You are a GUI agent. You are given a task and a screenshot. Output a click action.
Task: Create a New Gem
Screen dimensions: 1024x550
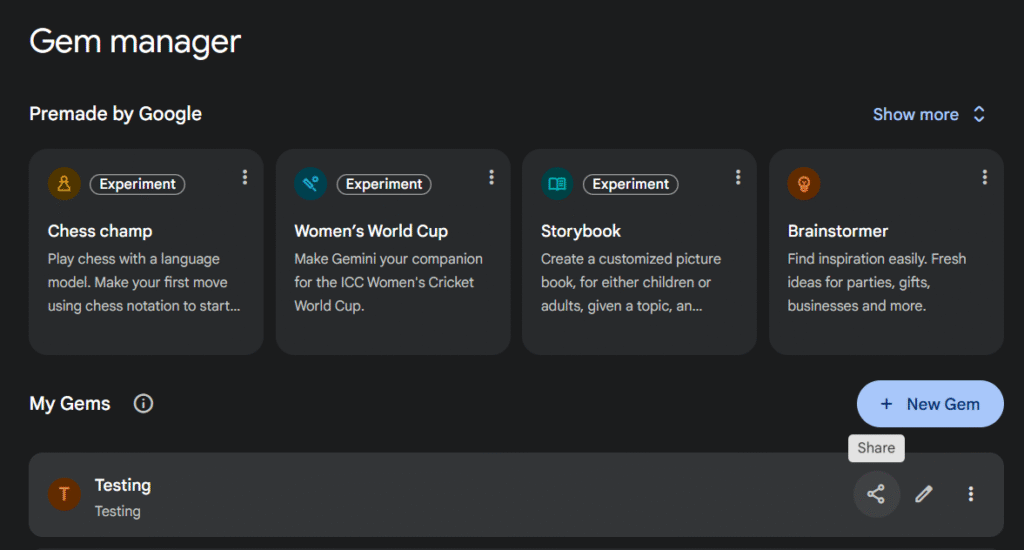[930, 404]
